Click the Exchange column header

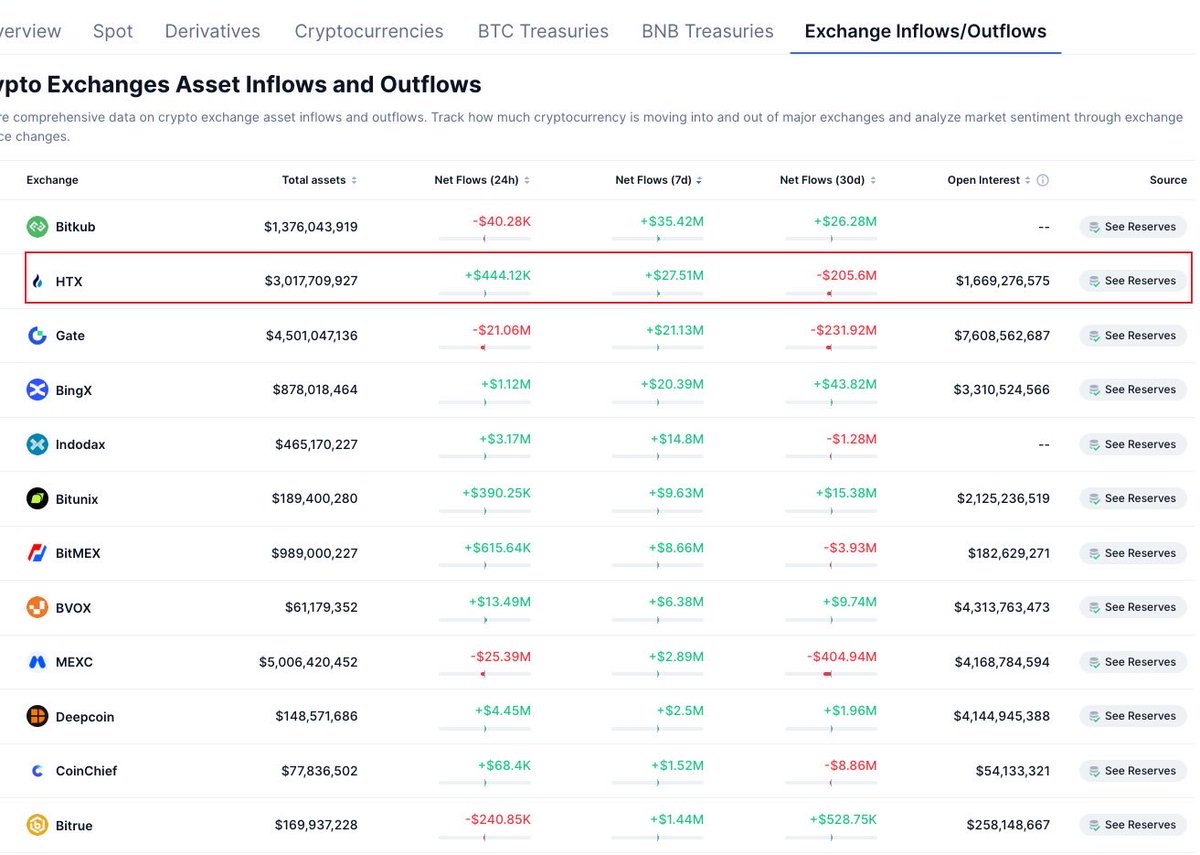52,181
